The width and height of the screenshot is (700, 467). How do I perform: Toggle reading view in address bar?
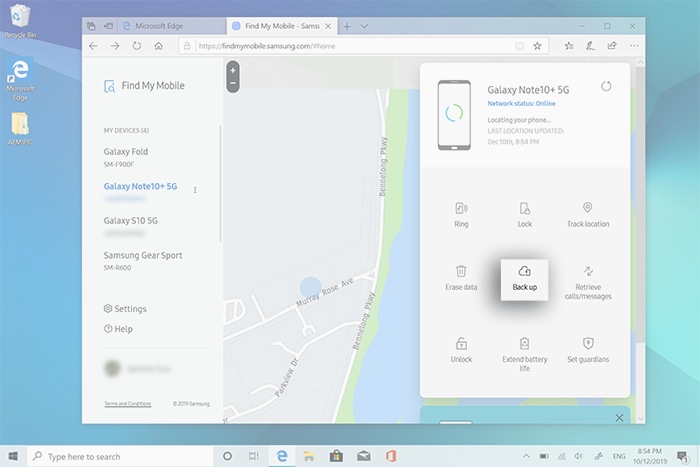click(520, 46)
